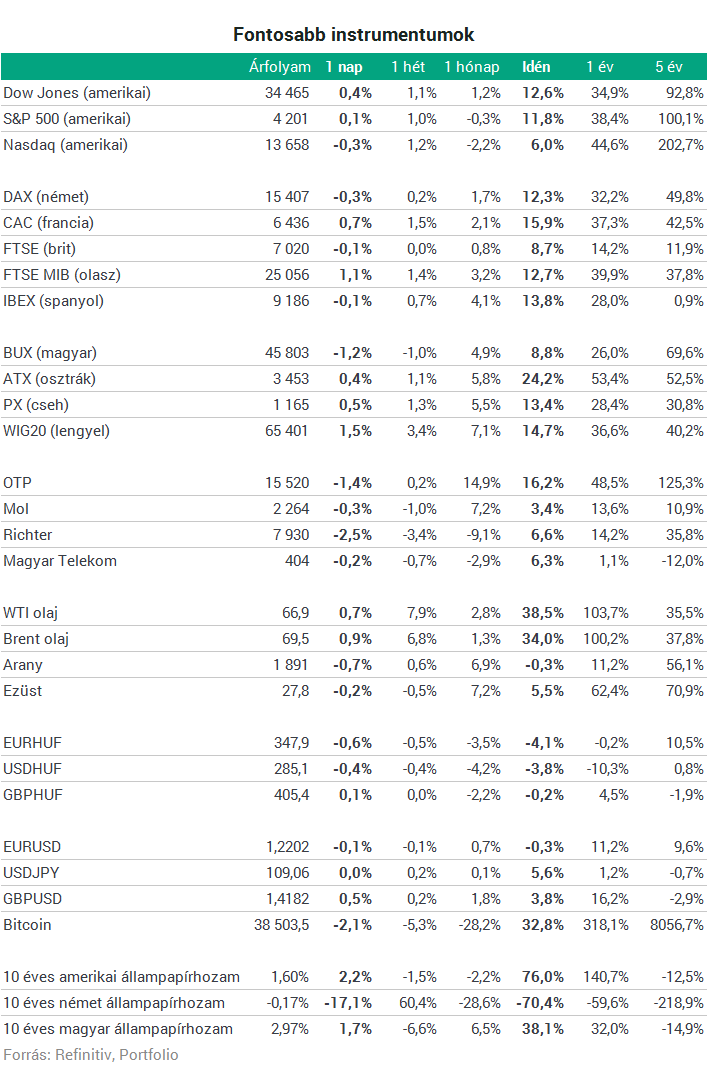Click the Fontosabb instrumentumok title

tap(354, 34)
